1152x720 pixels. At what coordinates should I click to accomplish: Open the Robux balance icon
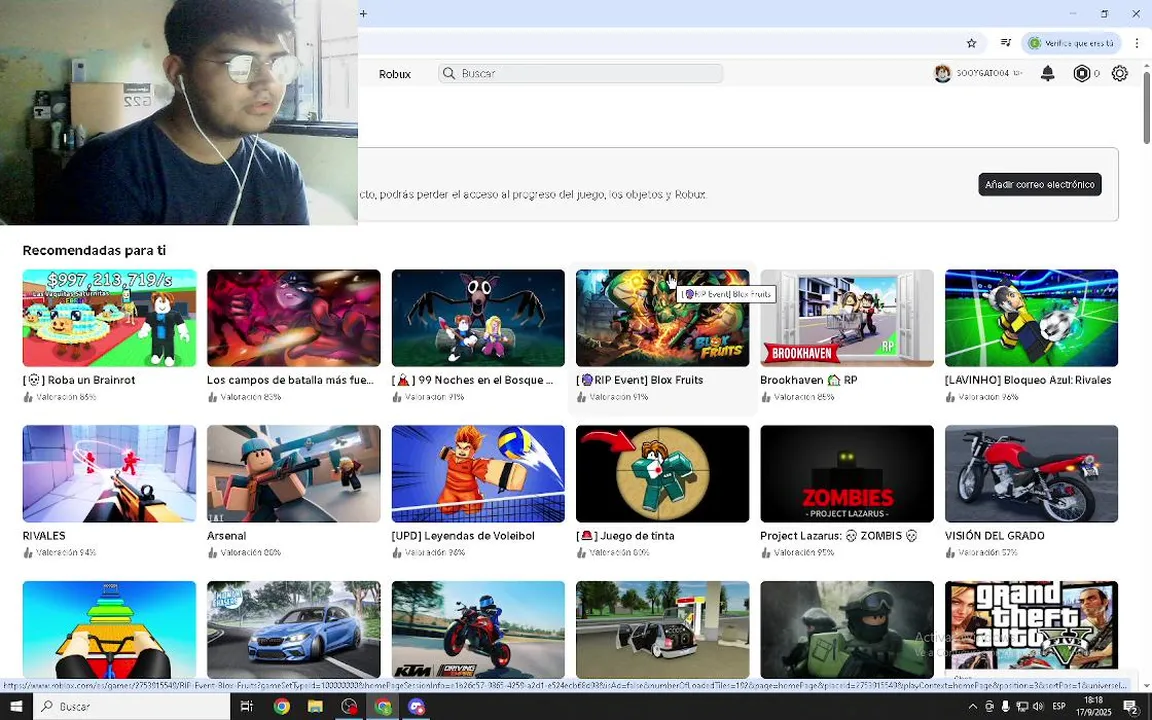click(x=1081, y=73)
